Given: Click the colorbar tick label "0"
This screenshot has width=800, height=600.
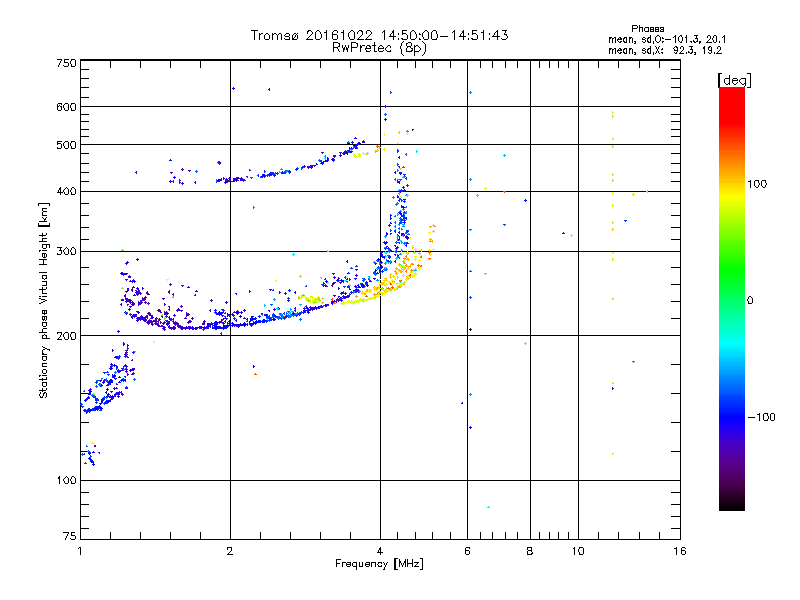Looking at the screenshot, I should pyautogui.click(x=750, y=300).
